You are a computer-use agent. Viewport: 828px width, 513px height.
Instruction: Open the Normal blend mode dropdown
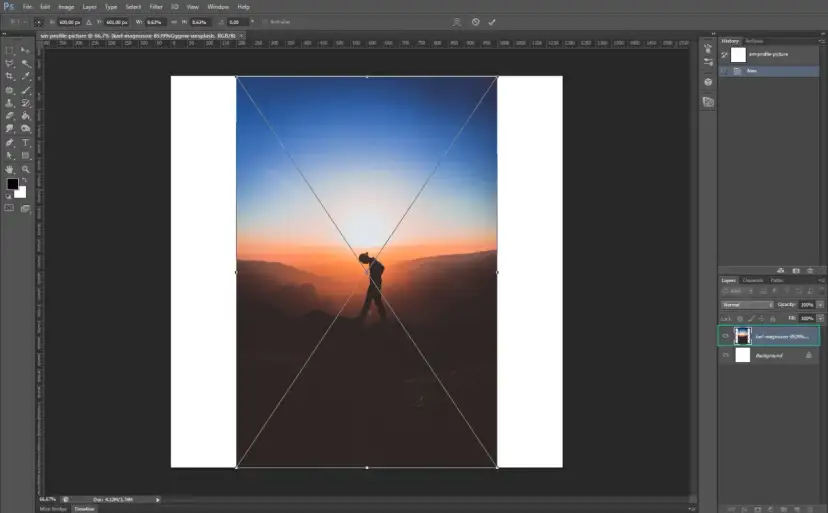(x=747, y=304)
